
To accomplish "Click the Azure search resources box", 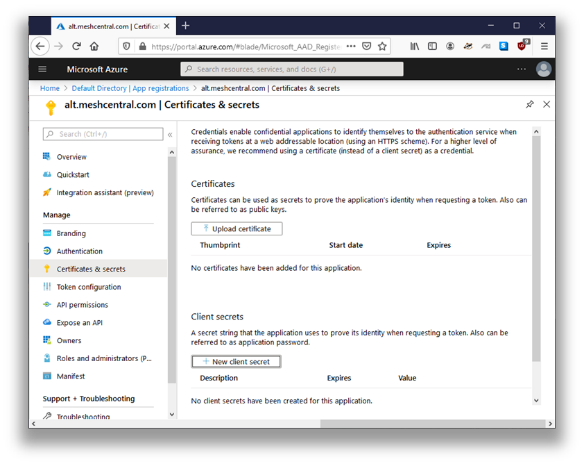I will click(292, 69).
